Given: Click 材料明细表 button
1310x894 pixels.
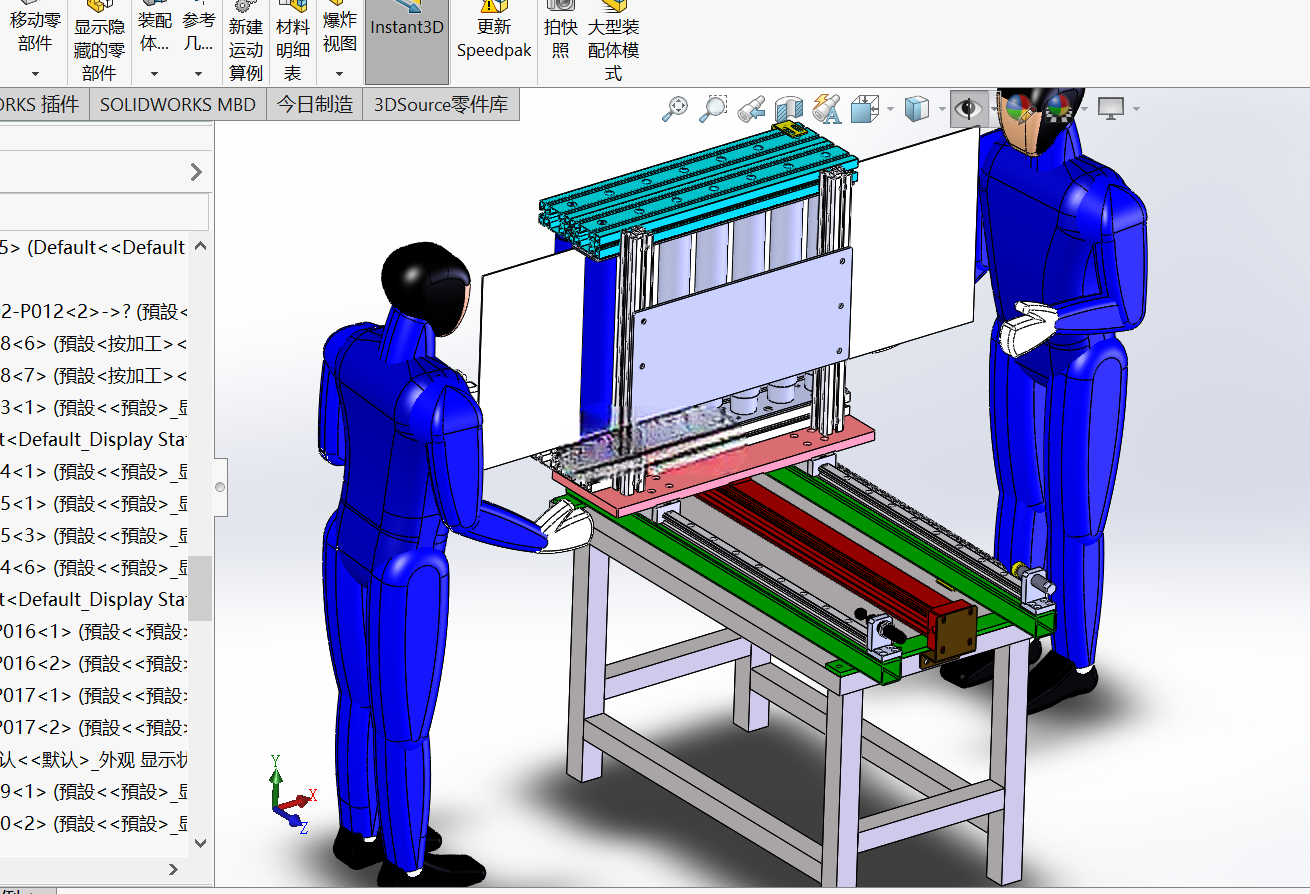Looking at the screenshot, I should tap(293, 42).
